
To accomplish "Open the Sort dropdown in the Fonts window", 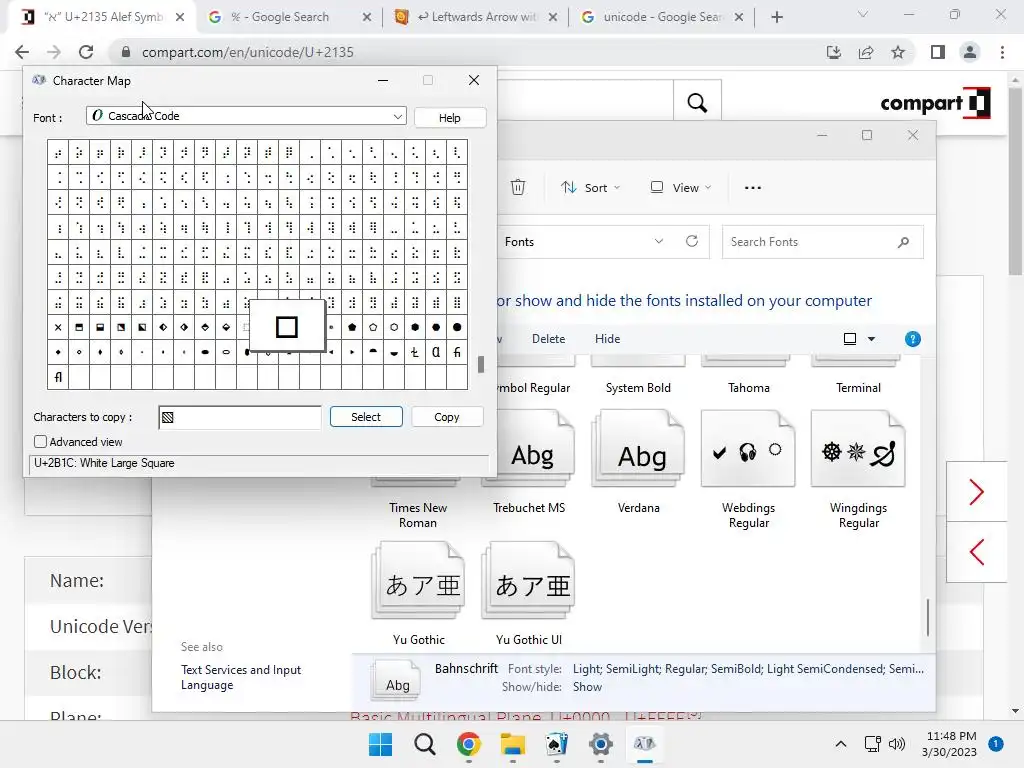I will tap(590, 187).
